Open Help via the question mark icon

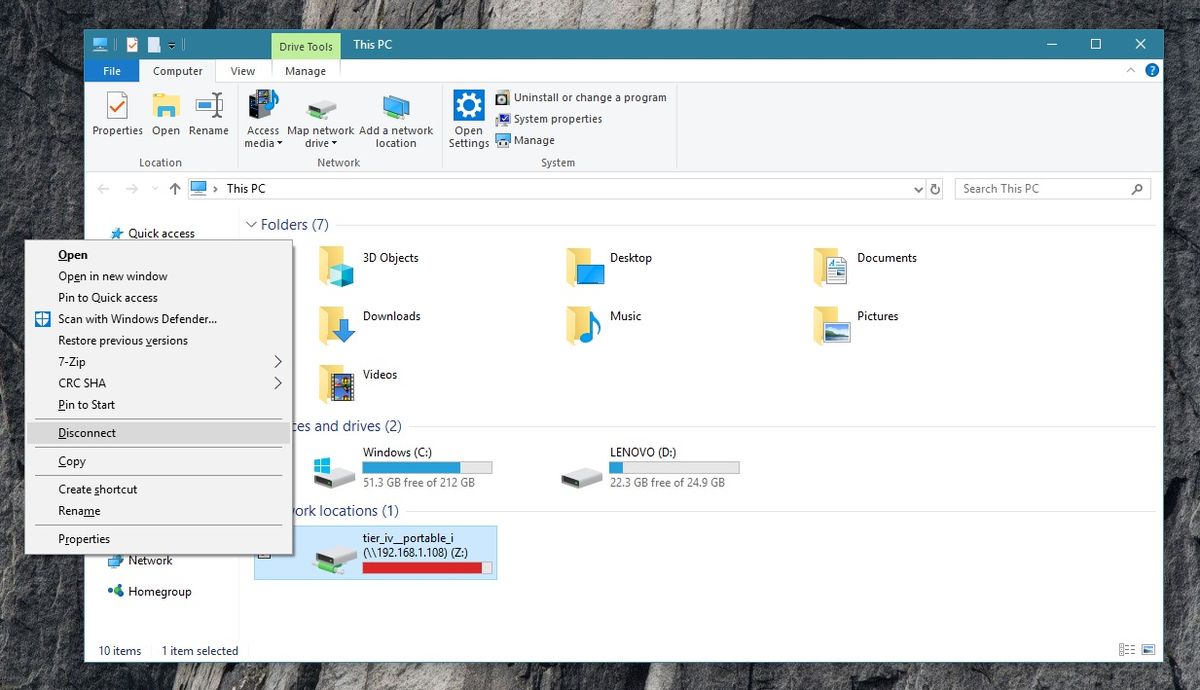pyautogui.click(x=1150, y=70)
